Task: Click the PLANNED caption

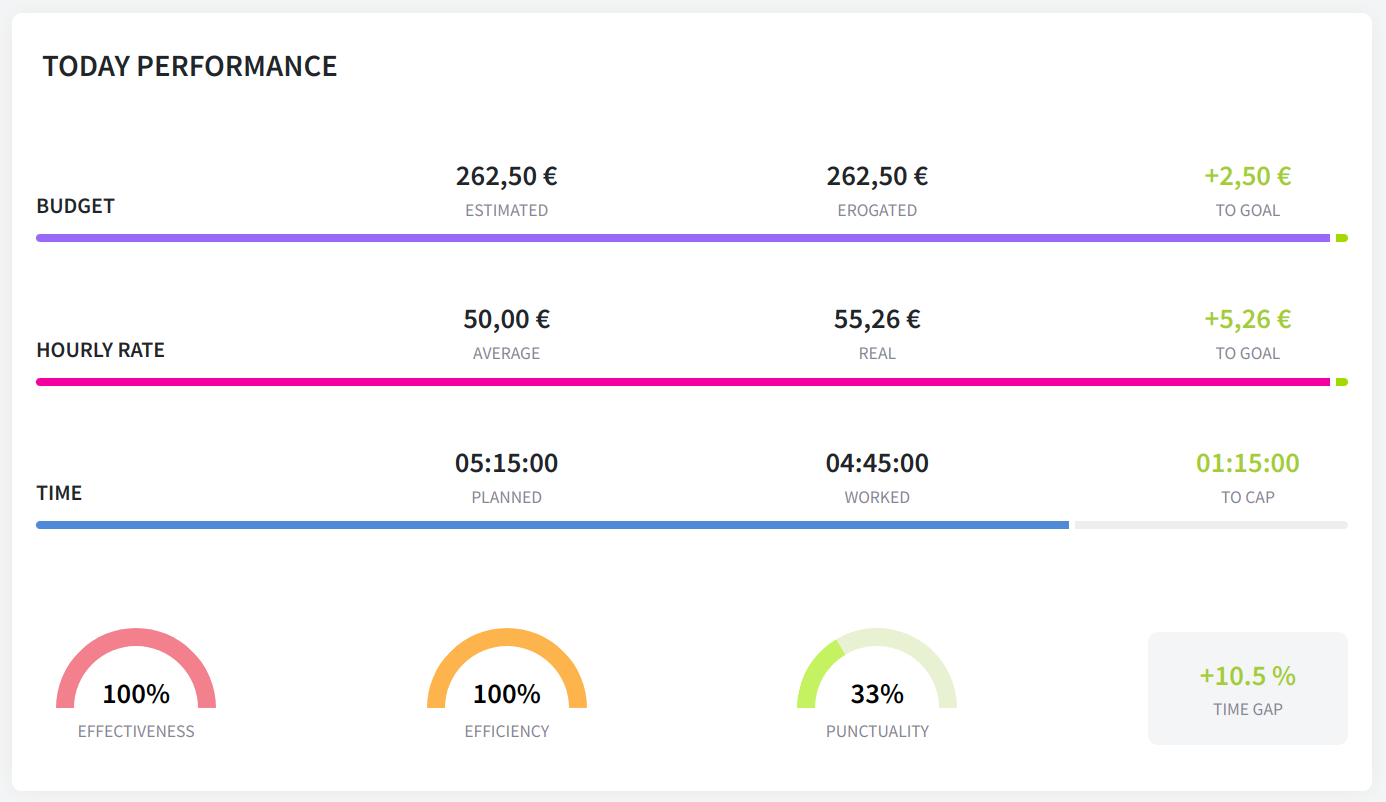Action: [x=507, y=497]
